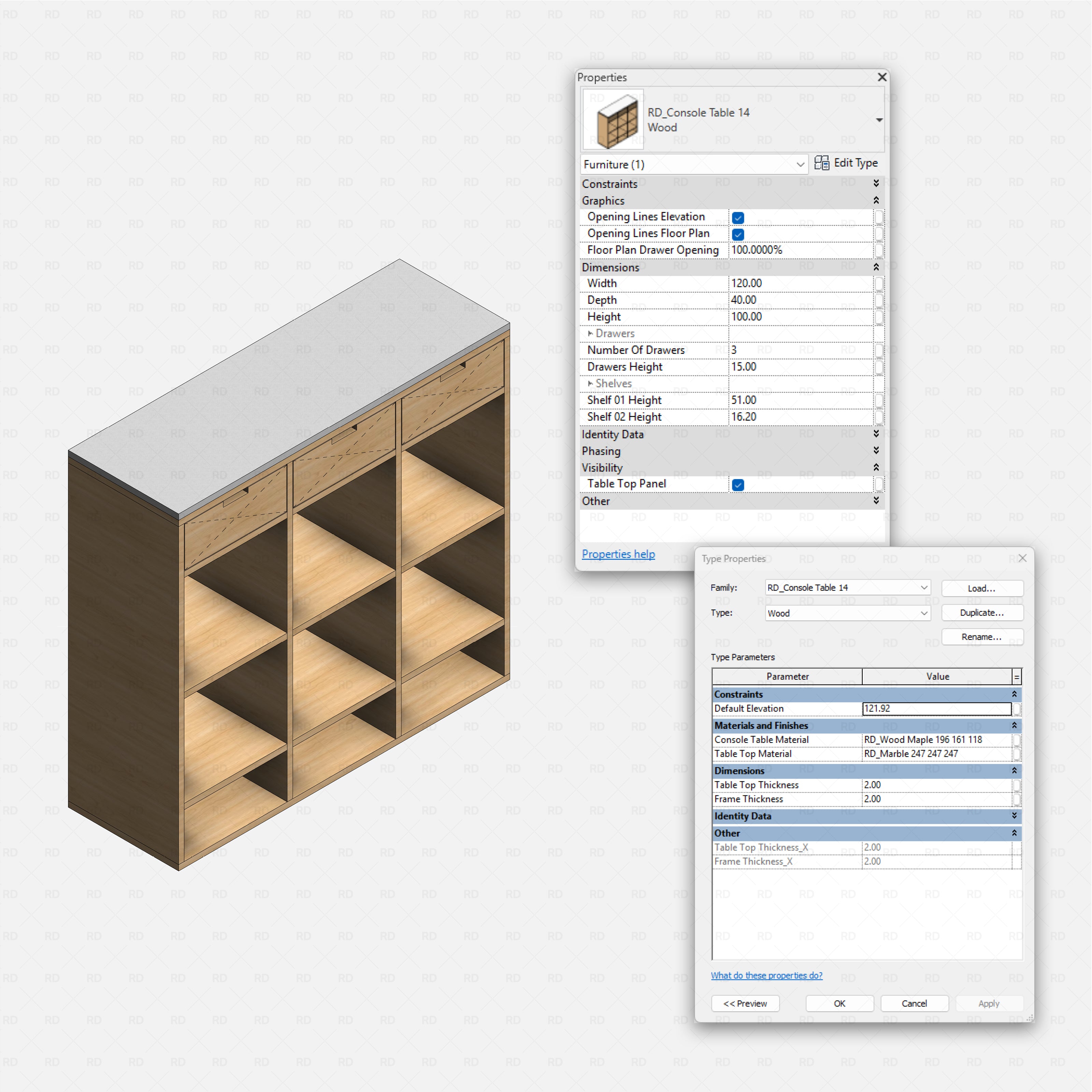Screen dimensions: 1092x1092
Task: Open the Family dropdown in Type Properties
Action: [x=923, y=588]
